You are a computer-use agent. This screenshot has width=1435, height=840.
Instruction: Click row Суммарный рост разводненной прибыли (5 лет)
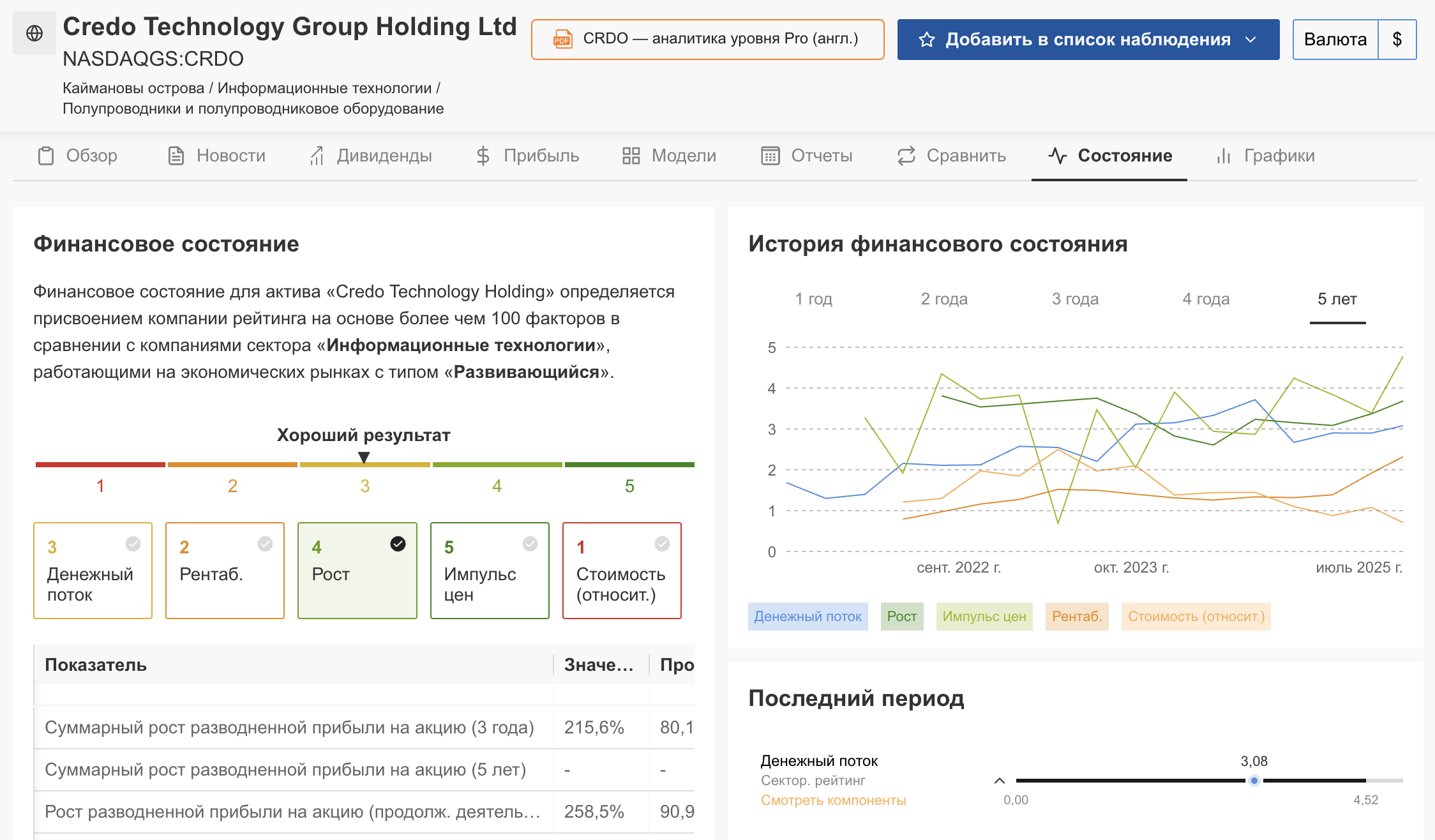[x=364, y=770]
